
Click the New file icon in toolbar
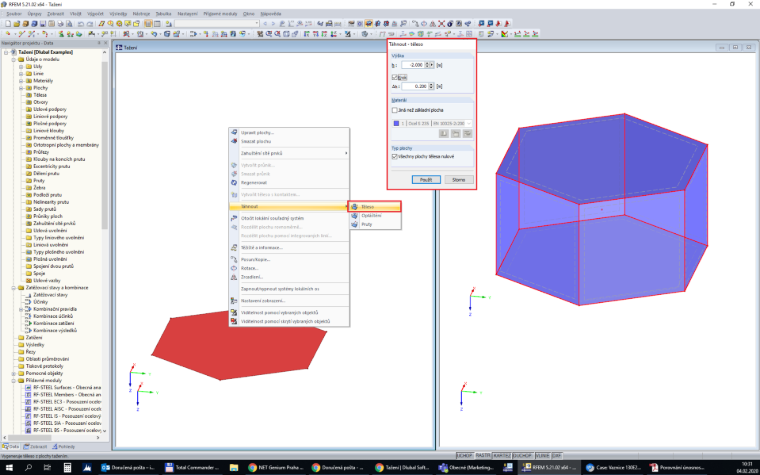click(8, 23)
